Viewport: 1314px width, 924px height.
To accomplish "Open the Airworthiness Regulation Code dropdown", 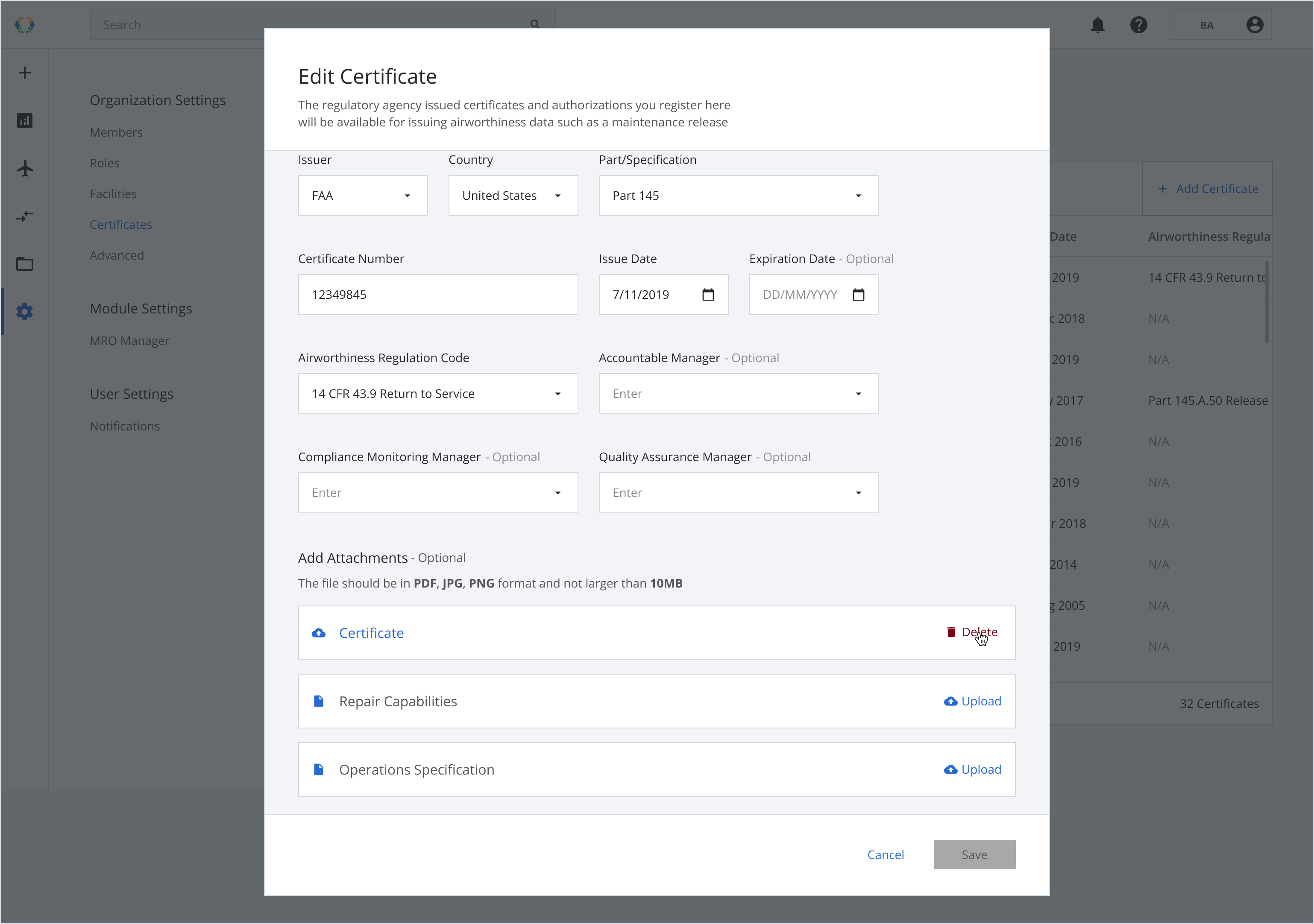I will [438, 394].
